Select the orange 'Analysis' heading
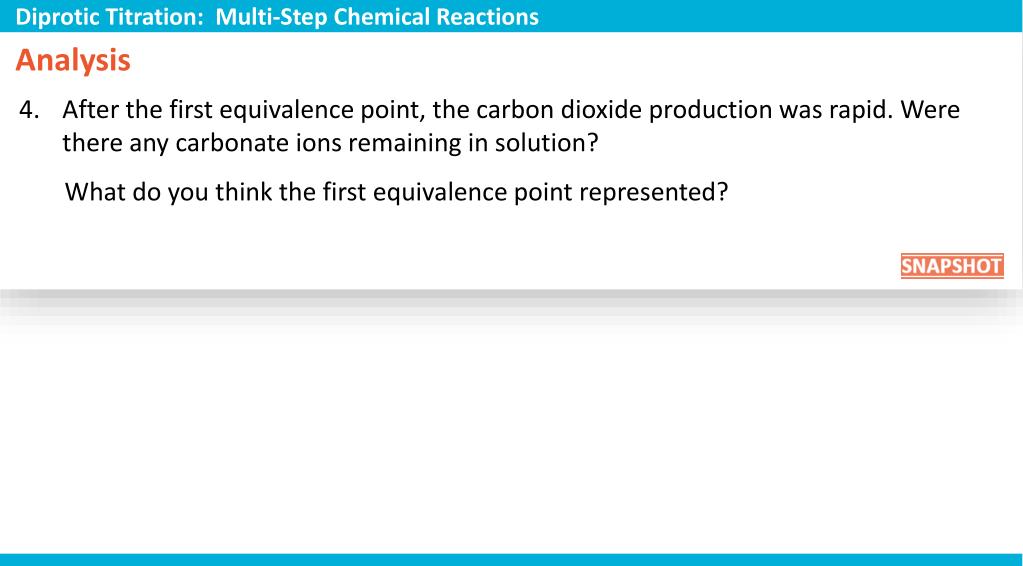1023x566 pixels. click(73, 61)
